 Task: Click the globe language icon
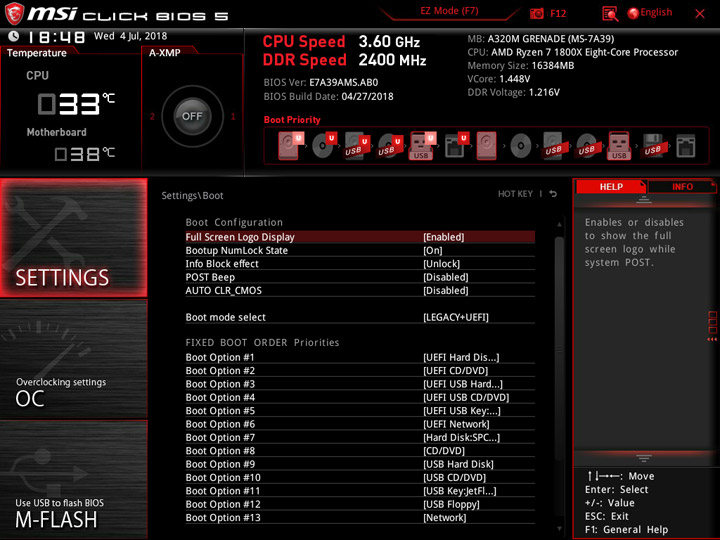pyautogui.click(x=633, y=13)
